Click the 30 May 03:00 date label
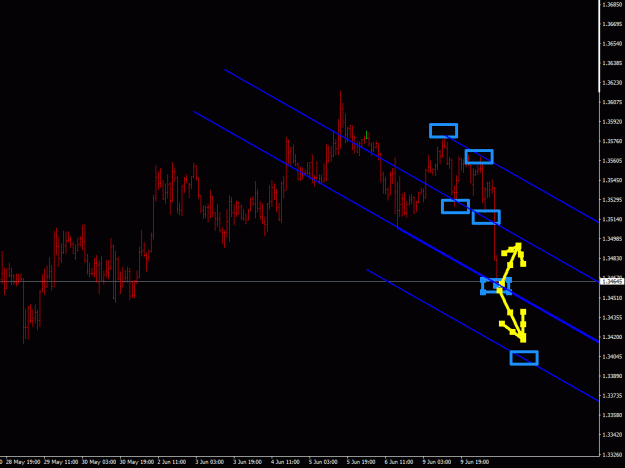Image resolution: width=625 pixels, height=468 pixels. click(99, 462)
